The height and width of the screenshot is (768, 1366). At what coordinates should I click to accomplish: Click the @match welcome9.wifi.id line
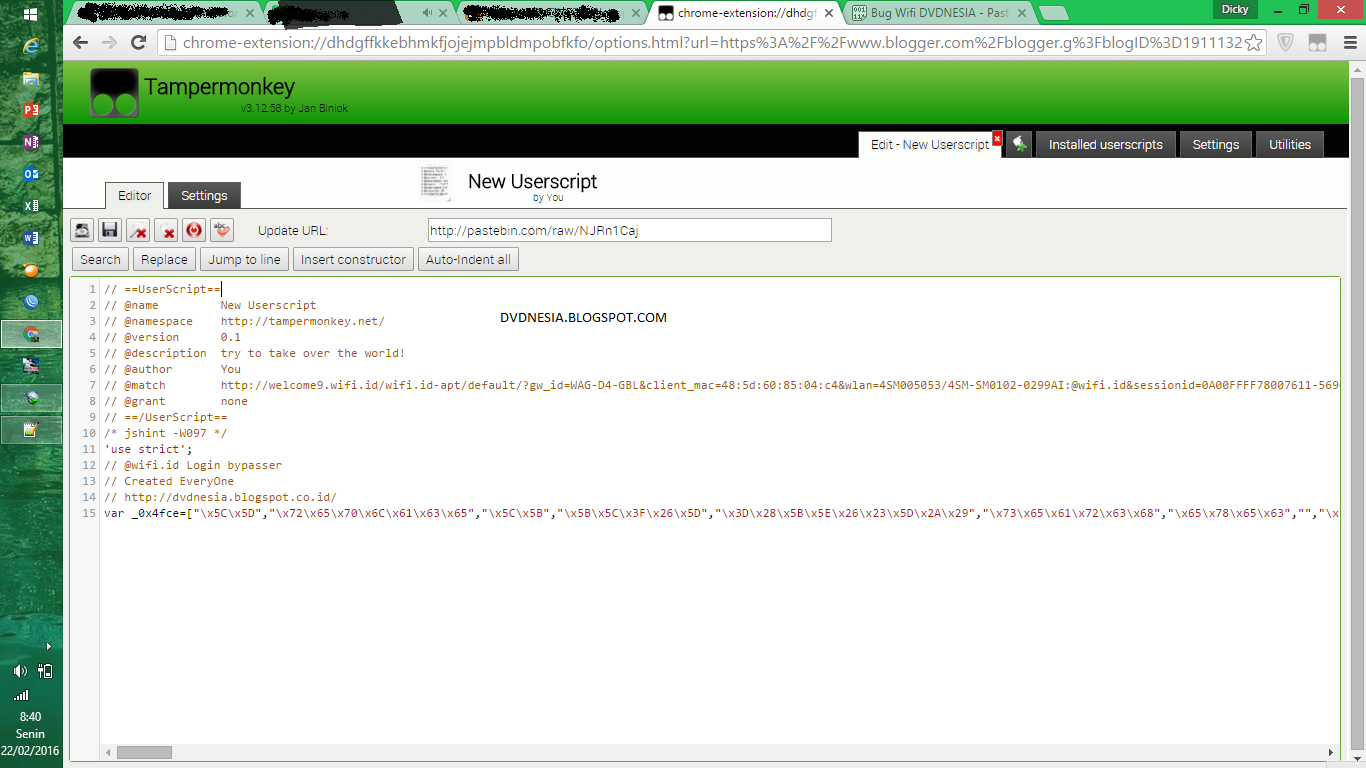click(x=720, y=385)
